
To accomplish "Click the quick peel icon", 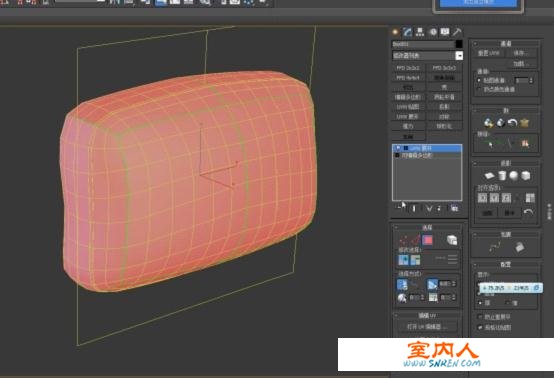I will point(488,123).
